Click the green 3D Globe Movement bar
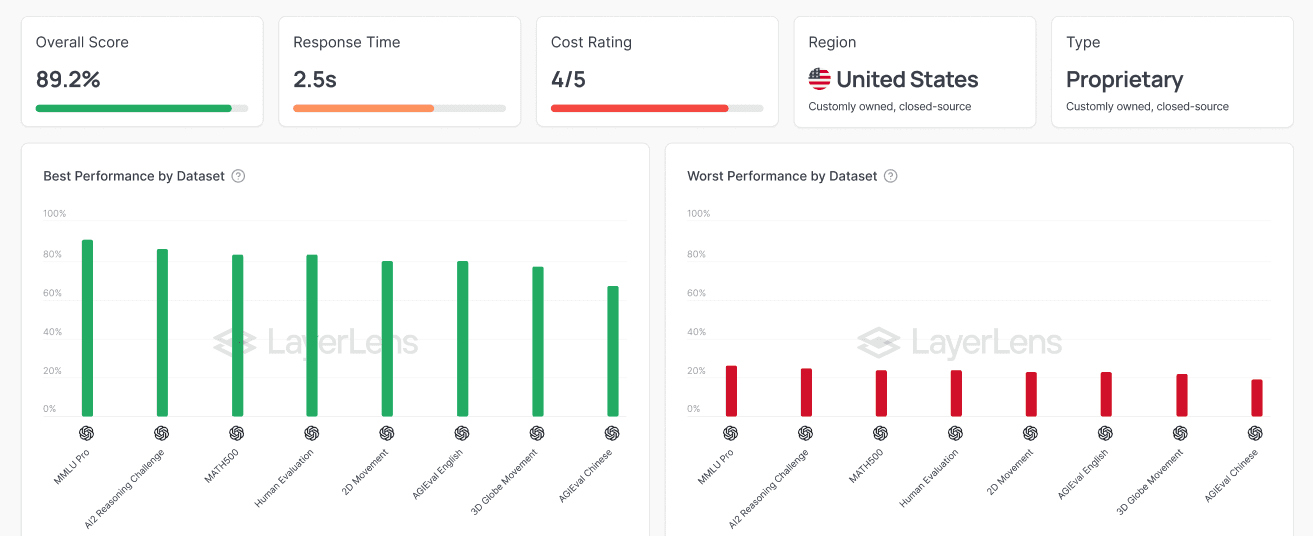 click(538, 342)
